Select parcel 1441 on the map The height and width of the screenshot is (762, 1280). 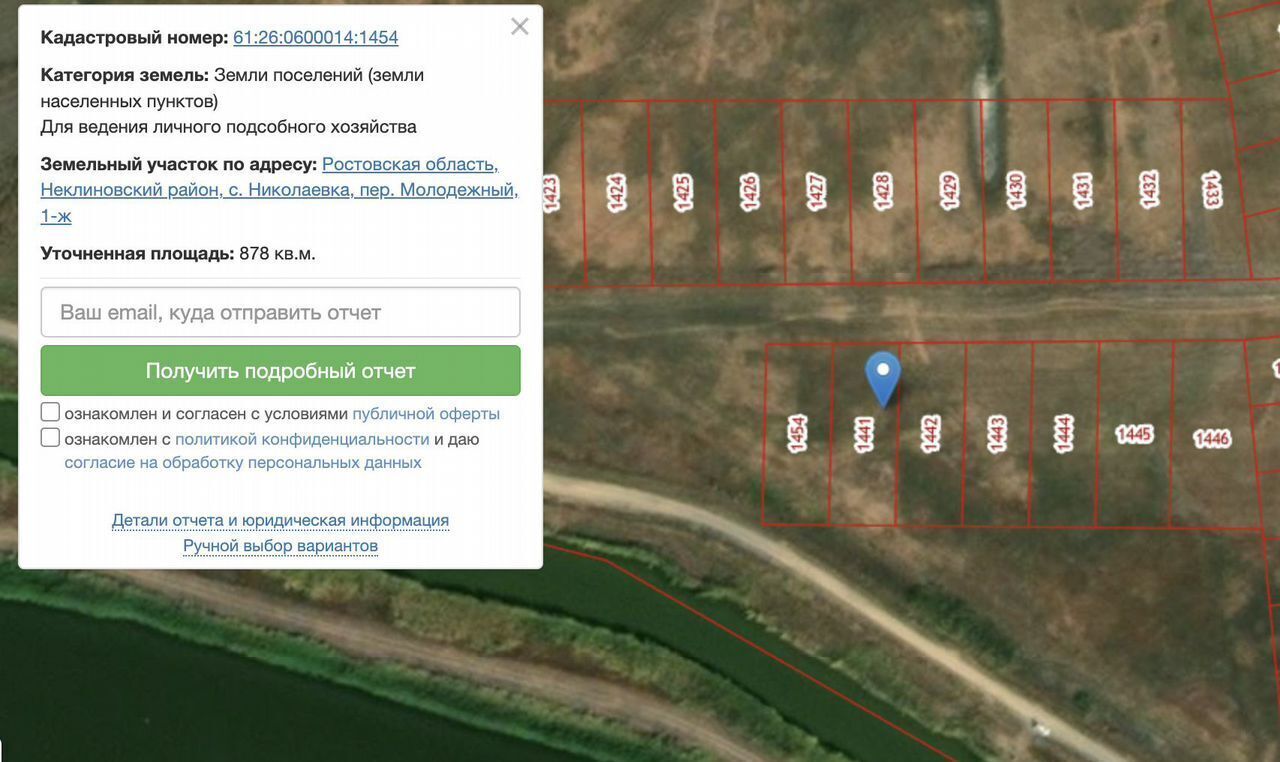click(864, 434)
